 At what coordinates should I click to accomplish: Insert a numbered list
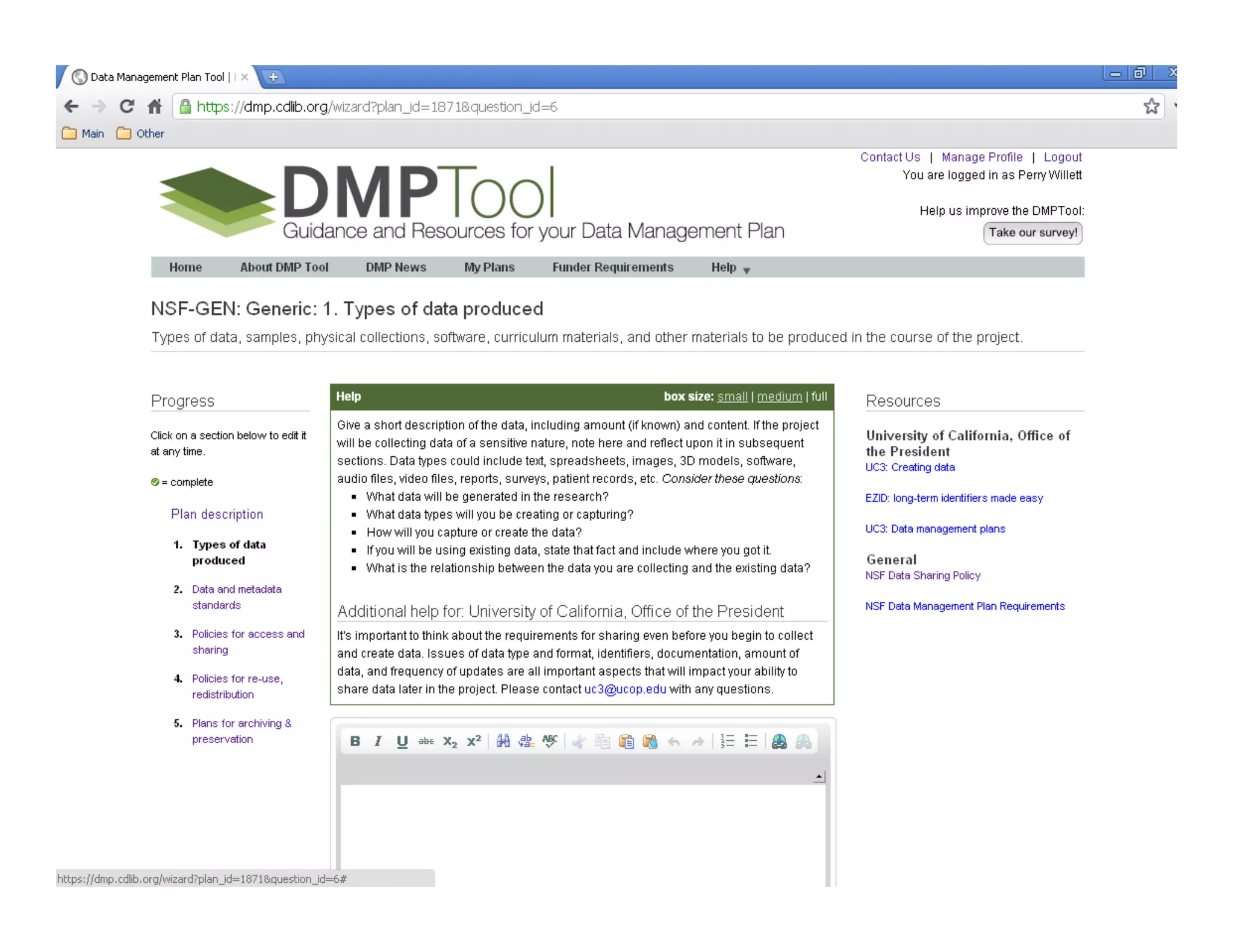(727, 741)
